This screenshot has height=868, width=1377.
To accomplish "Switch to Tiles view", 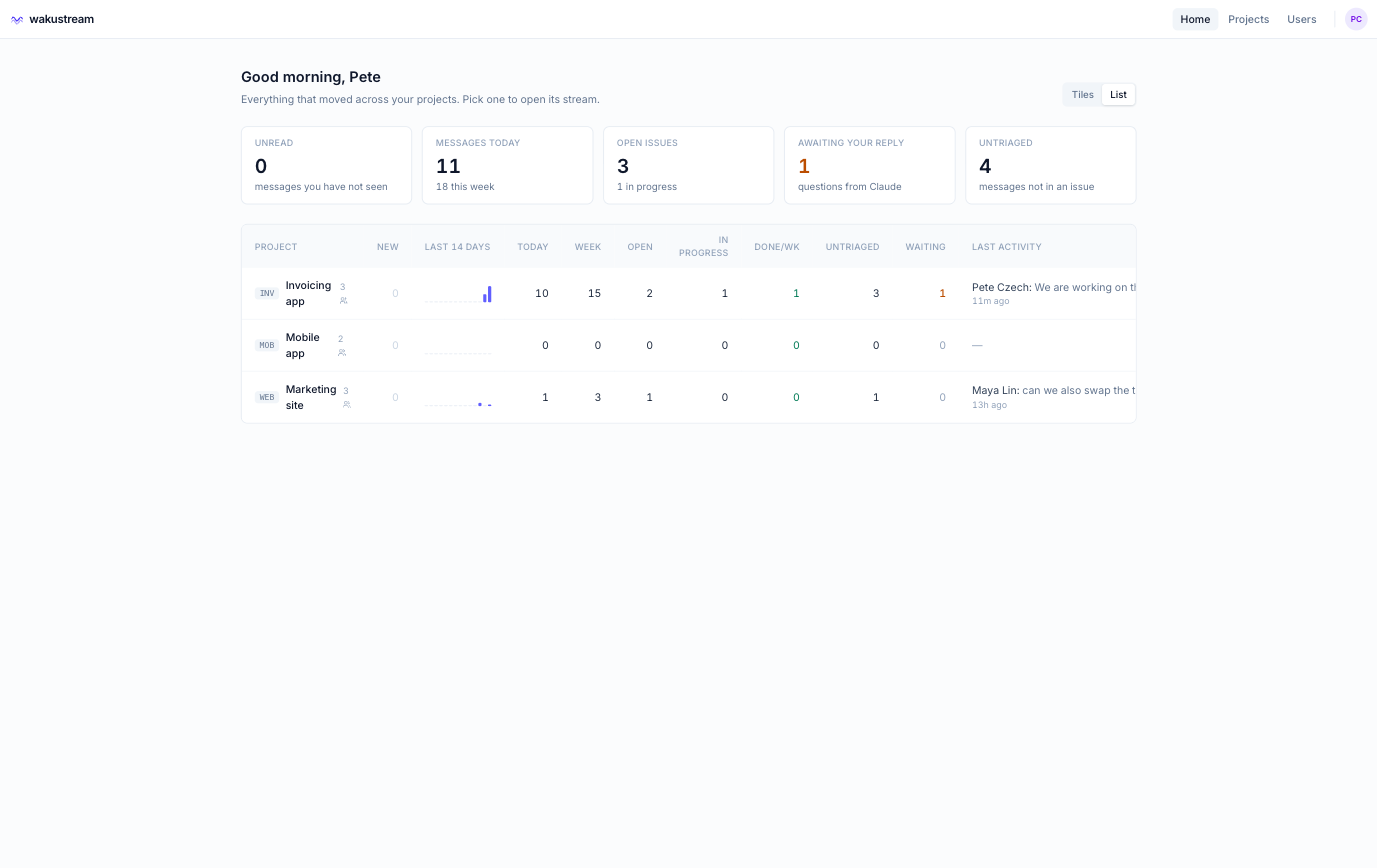I will (x=1083, y=95).
